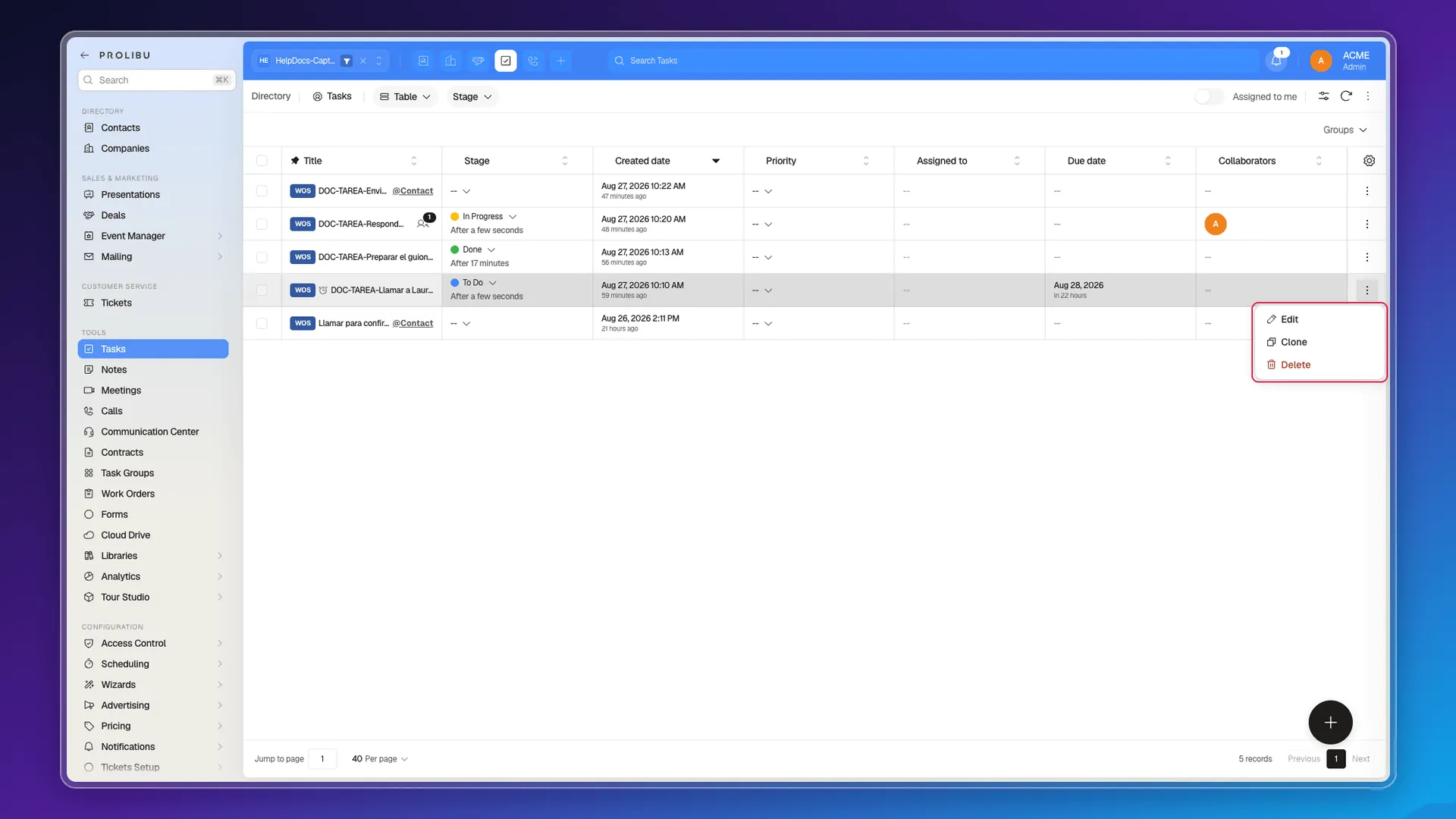Open the contacts icon in top bar
Image resolution: width=1456 pixels, height=819 pixels.
(423, 61)
